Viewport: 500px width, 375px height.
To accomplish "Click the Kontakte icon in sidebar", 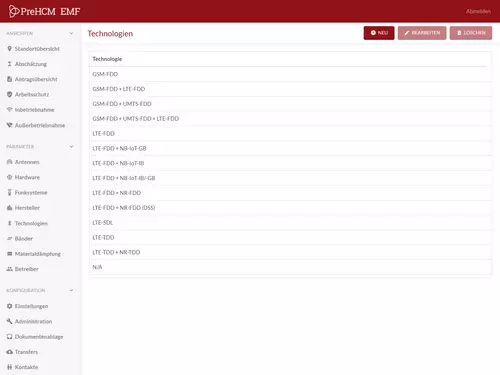I will click(x=9, y=367).
